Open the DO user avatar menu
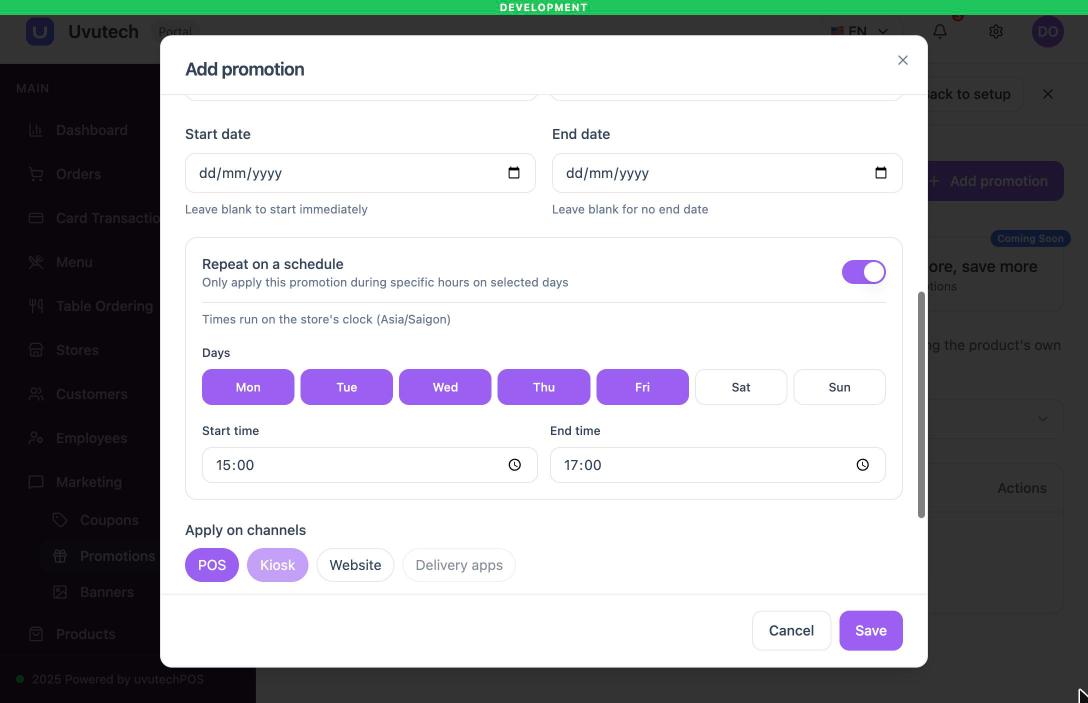This screenshot has width=1088, height=703. pyautogui.click(x=1047, y=32)
